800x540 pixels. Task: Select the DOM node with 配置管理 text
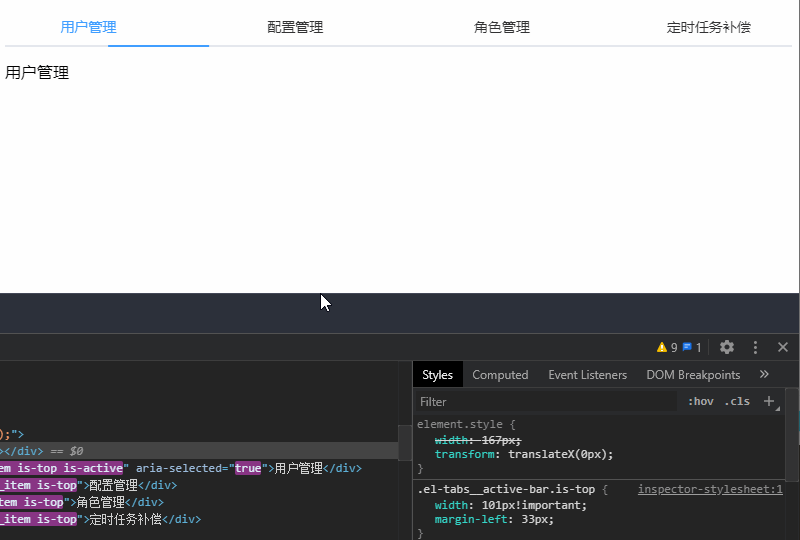tap(89, 485)
